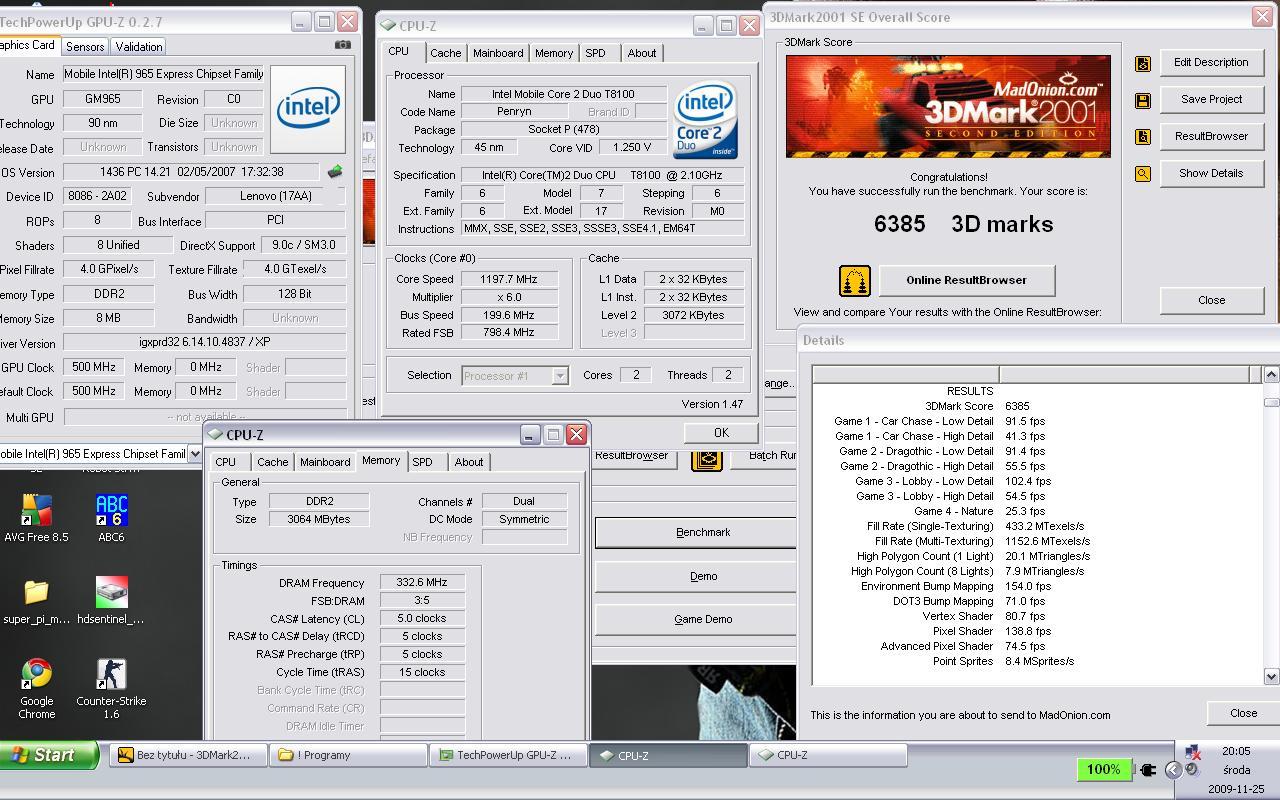Open the GPU selection dropdown in GPU-Z
Viewport: 1280px width, 800px height.
(x=195, y=454)
